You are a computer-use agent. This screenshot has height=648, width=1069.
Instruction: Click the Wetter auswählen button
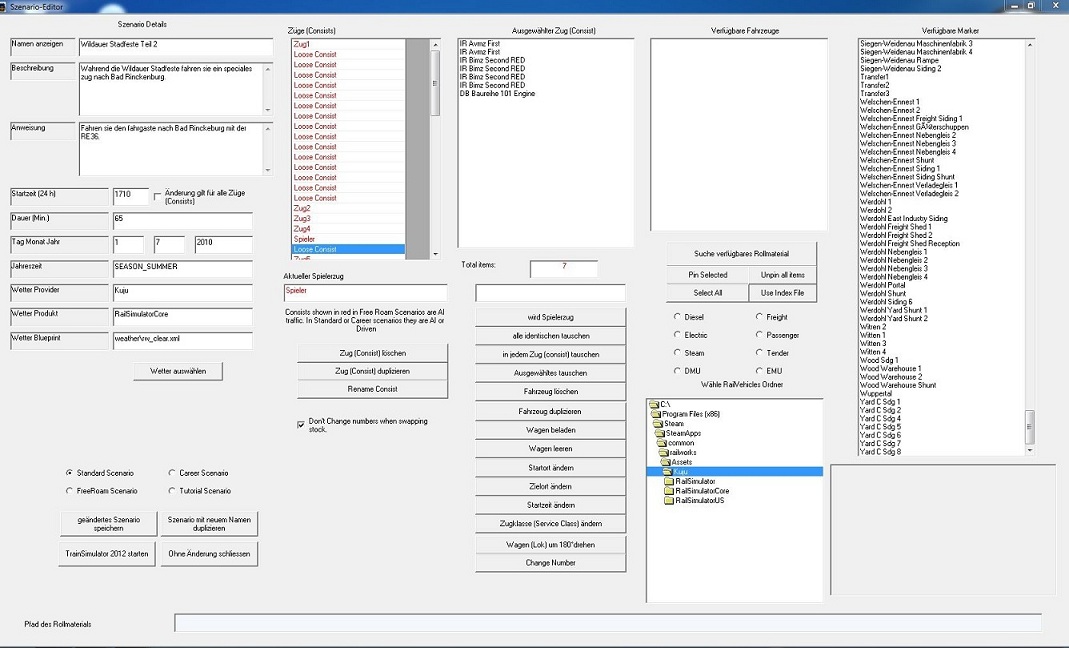point(178,371)
